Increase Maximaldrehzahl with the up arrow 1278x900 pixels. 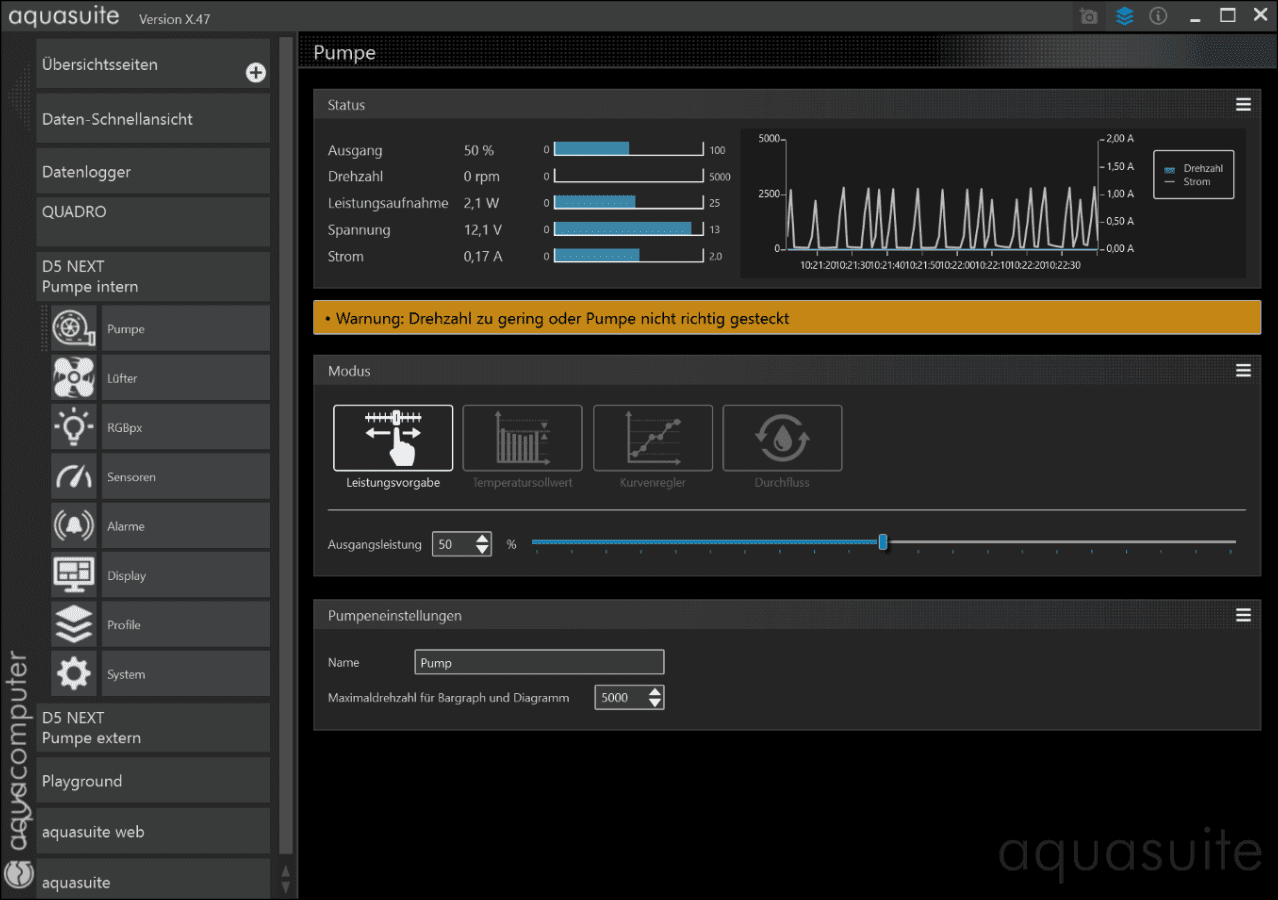click(655, 692)
